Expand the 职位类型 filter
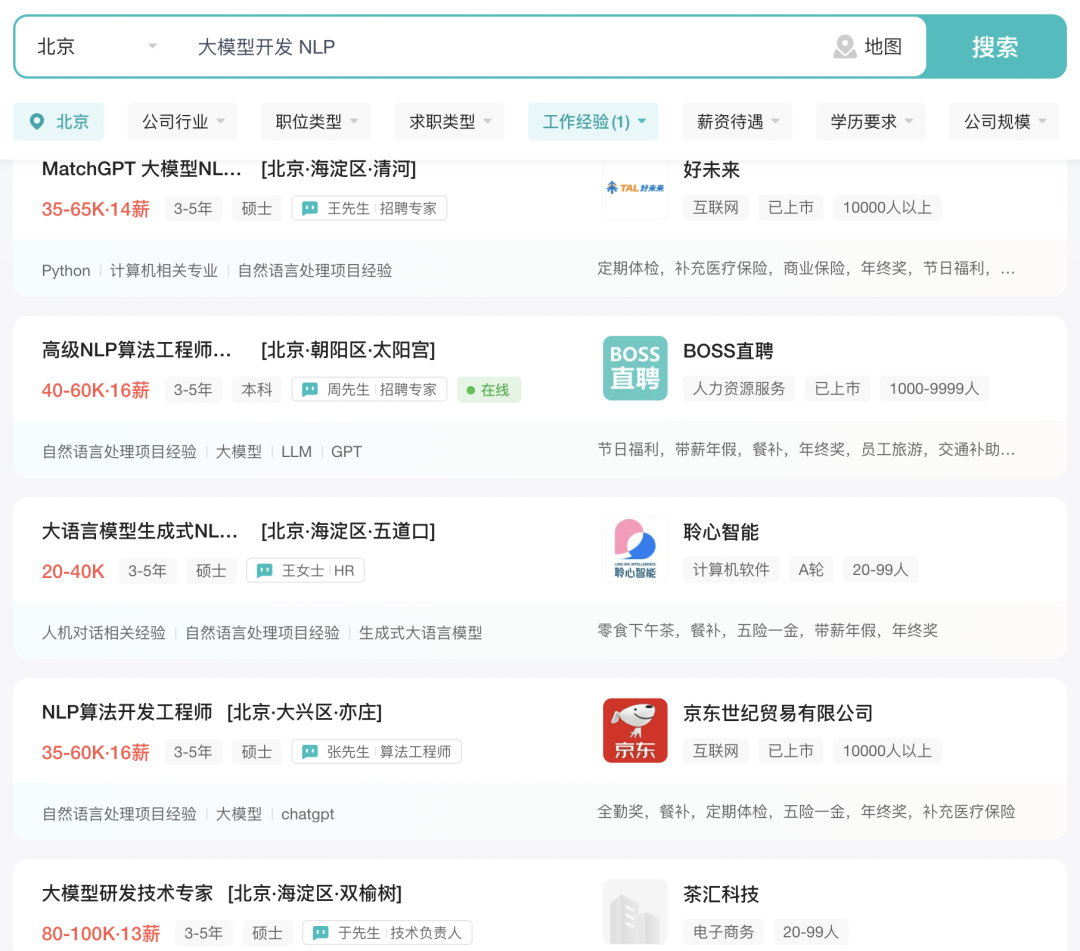The height and width of the screenshot is (951, 1080). click(316, 122)
